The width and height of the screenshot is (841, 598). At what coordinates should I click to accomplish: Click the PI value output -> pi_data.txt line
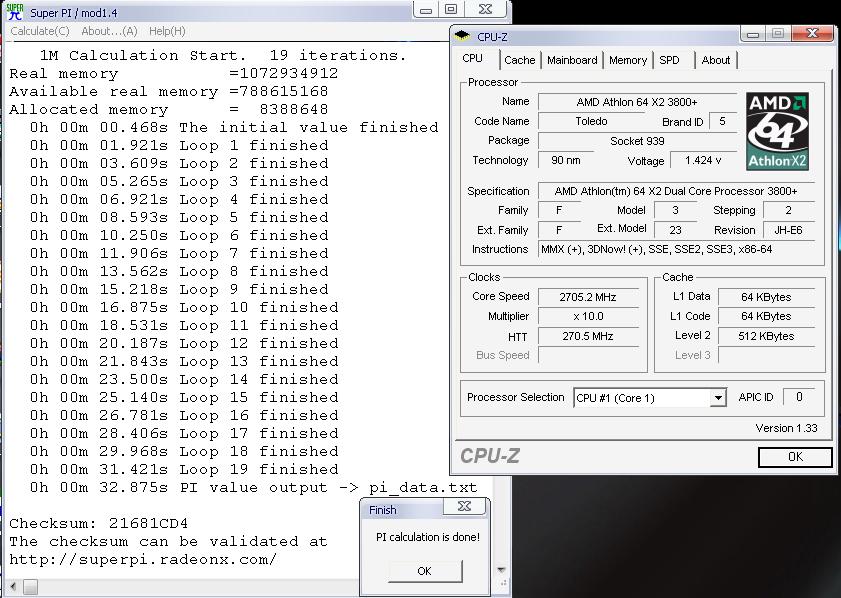[253, 488]
